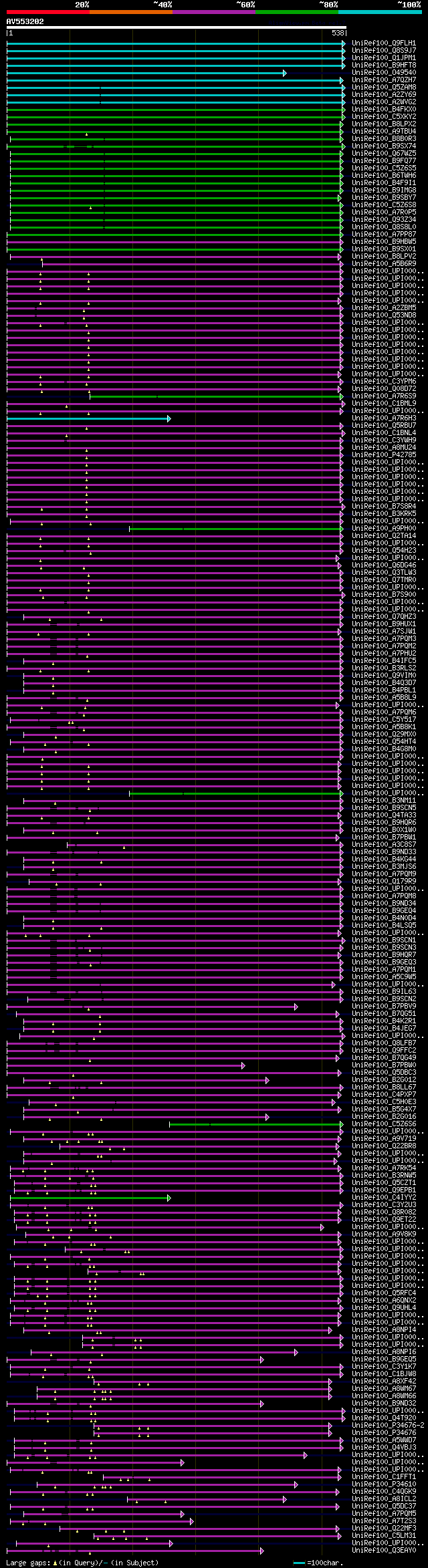The width and height of the screenshot is (428, 1568).
Task: Select UniRef100_Q1JPM1 from the hit list
Action: [384, 58]
